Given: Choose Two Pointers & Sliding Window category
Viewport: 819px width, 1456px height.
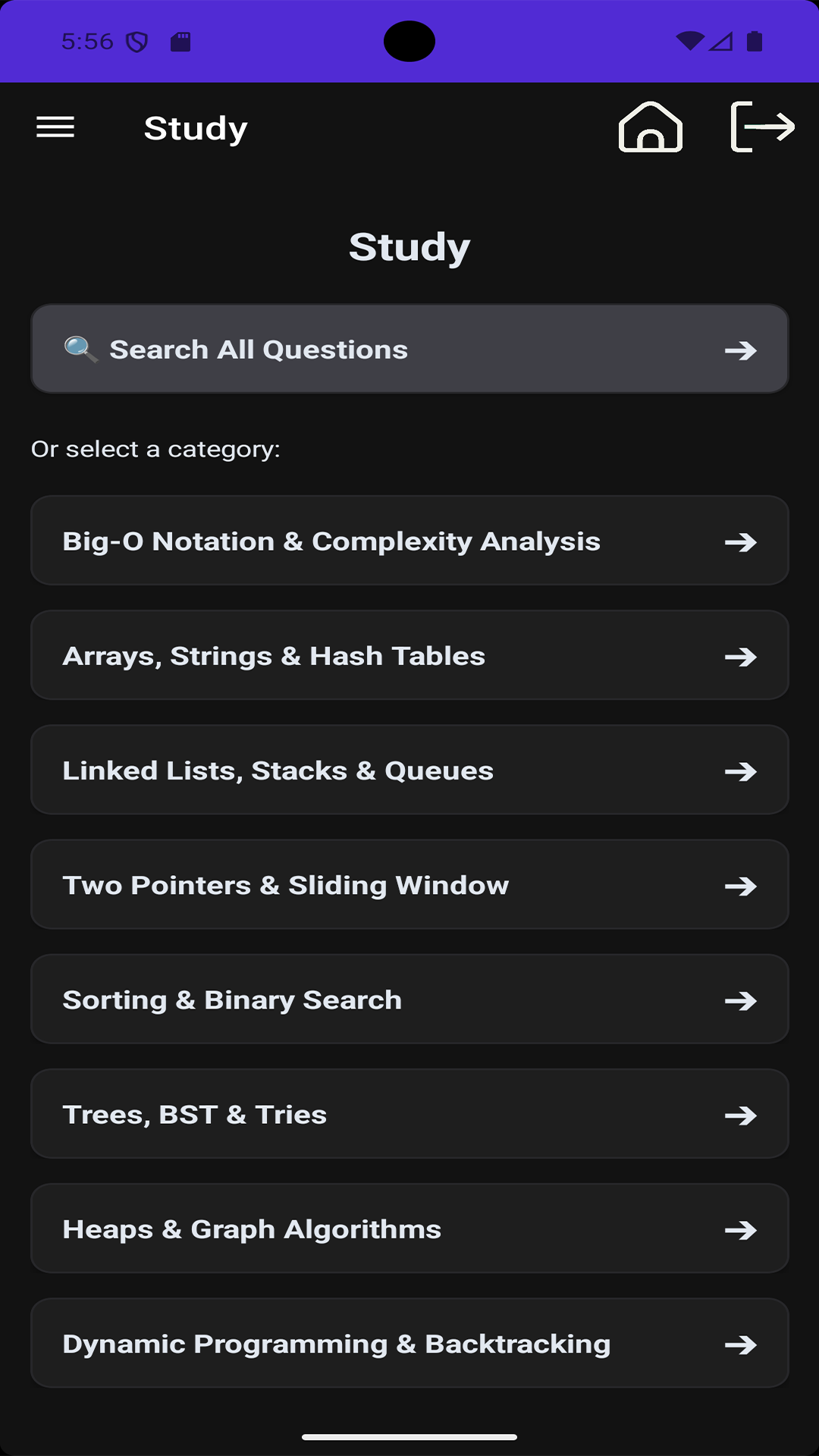Looking at the screenshot, I should tap(409, 884).
